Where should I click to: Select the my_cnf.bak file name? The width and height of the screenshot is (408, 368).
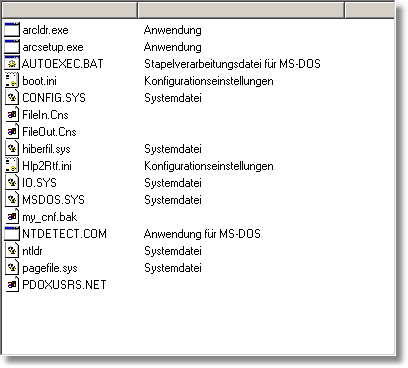50,217
